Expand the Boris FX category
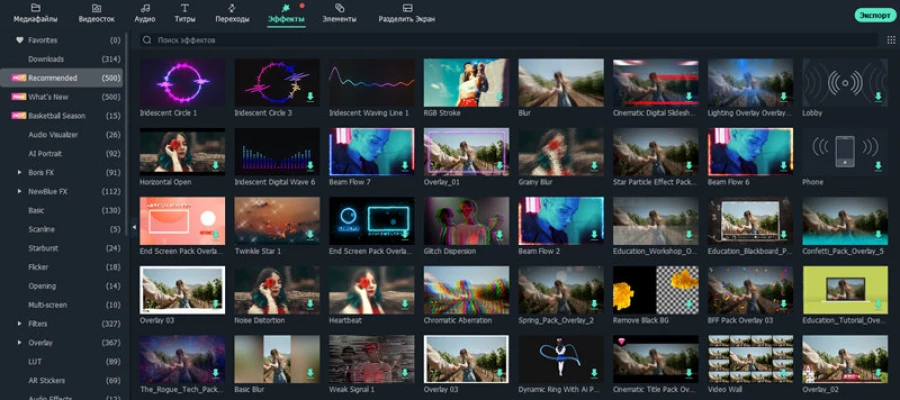 pos(19,172)
